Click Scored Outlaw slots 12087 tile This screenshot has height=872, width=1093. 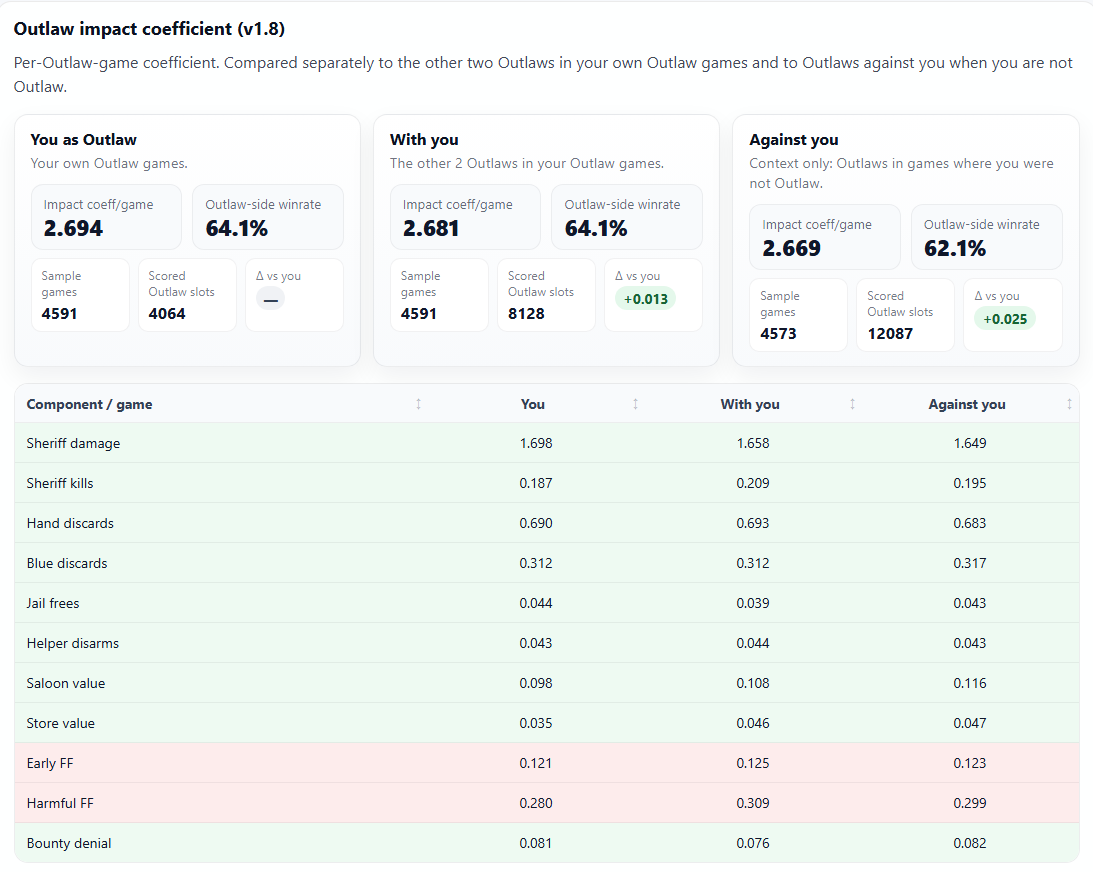pyautogui.click(x=905, y=315)
